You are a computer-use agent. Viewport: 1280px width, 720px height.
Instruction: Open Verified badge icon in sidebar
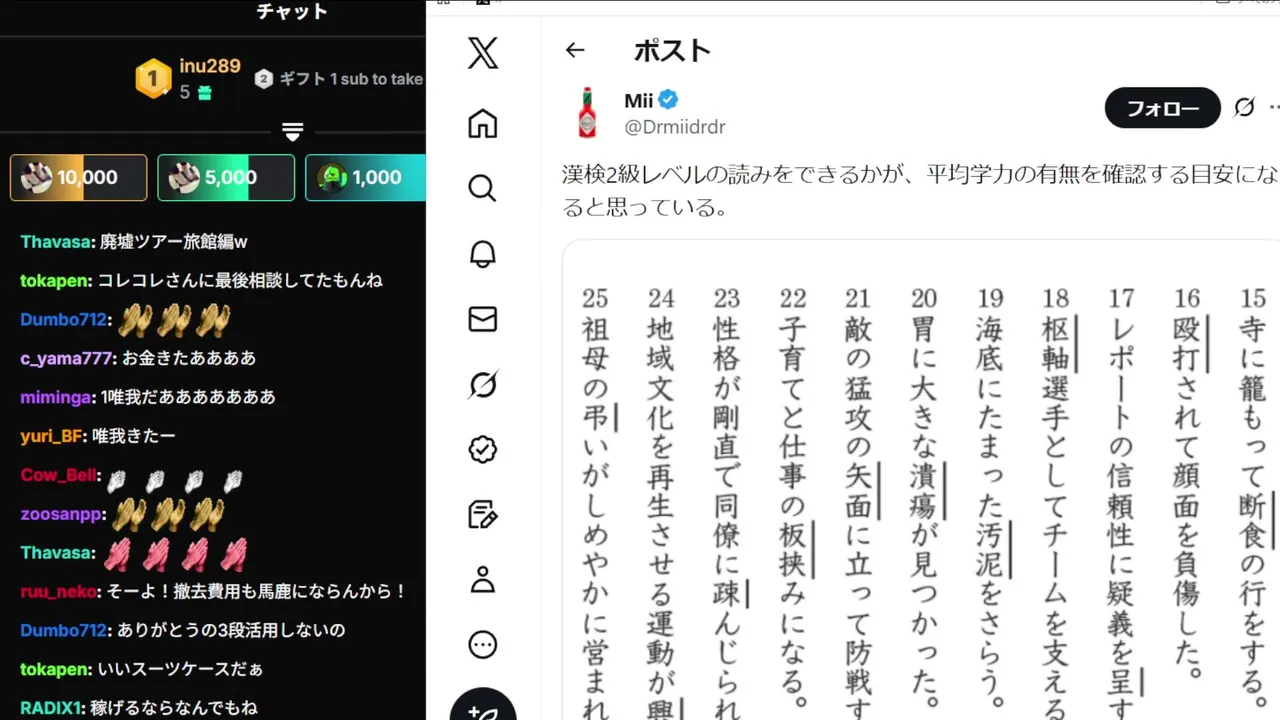pos(483,449)
